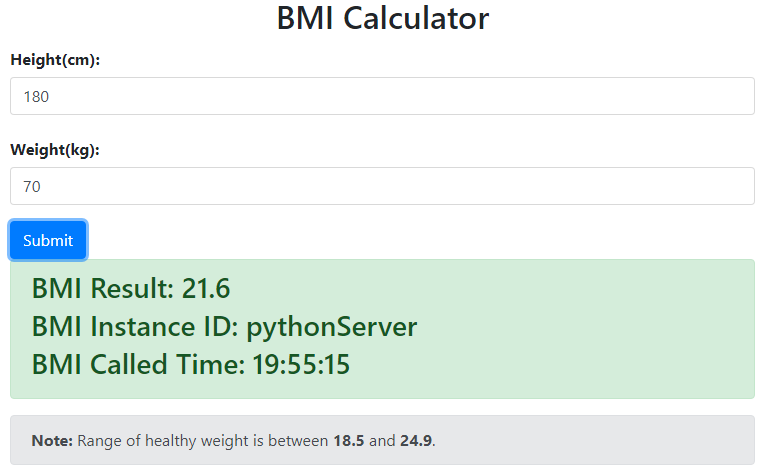Select the "BMI Called Time:" label text

(135, 365)
